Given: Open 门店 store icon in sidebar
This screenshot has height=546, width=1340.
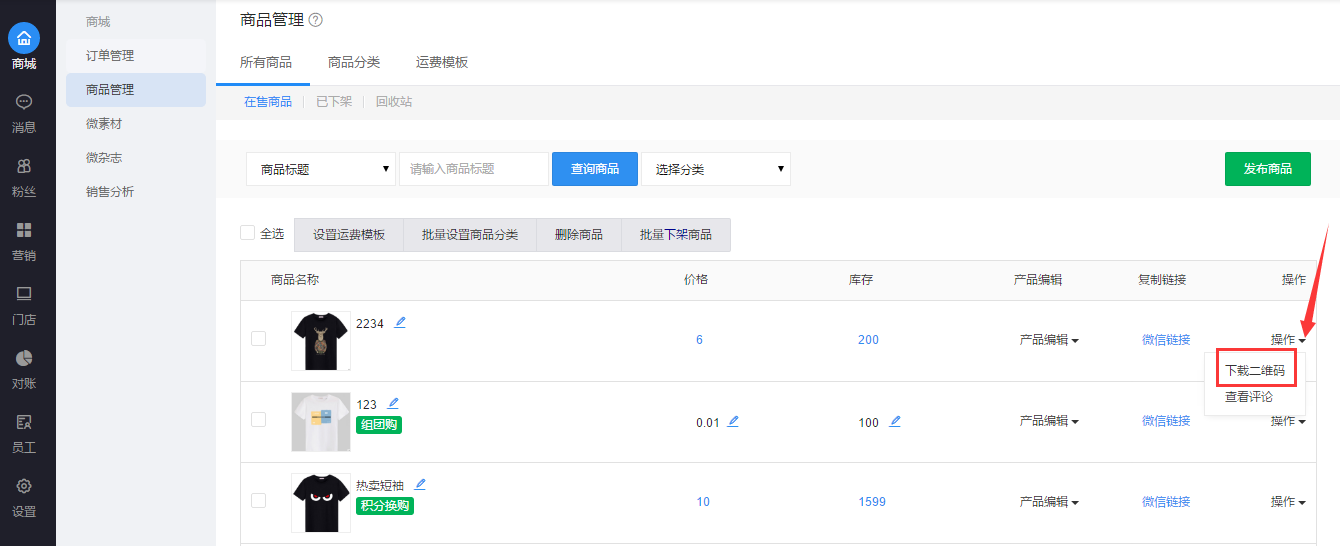Looking at the screenshot, I should click(24, 294).
